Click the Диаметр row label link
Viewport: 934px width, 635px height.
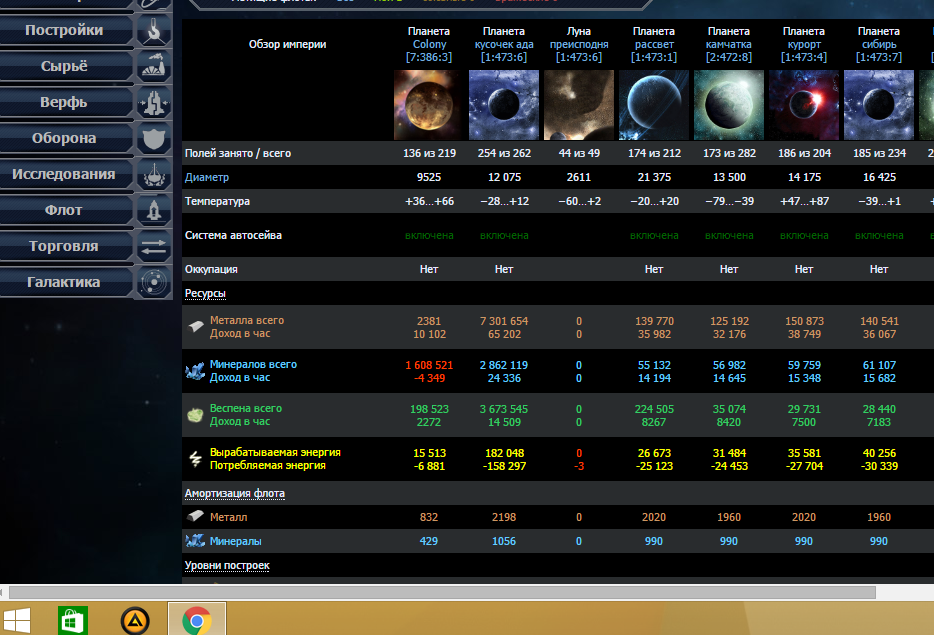tap(207, 177)
